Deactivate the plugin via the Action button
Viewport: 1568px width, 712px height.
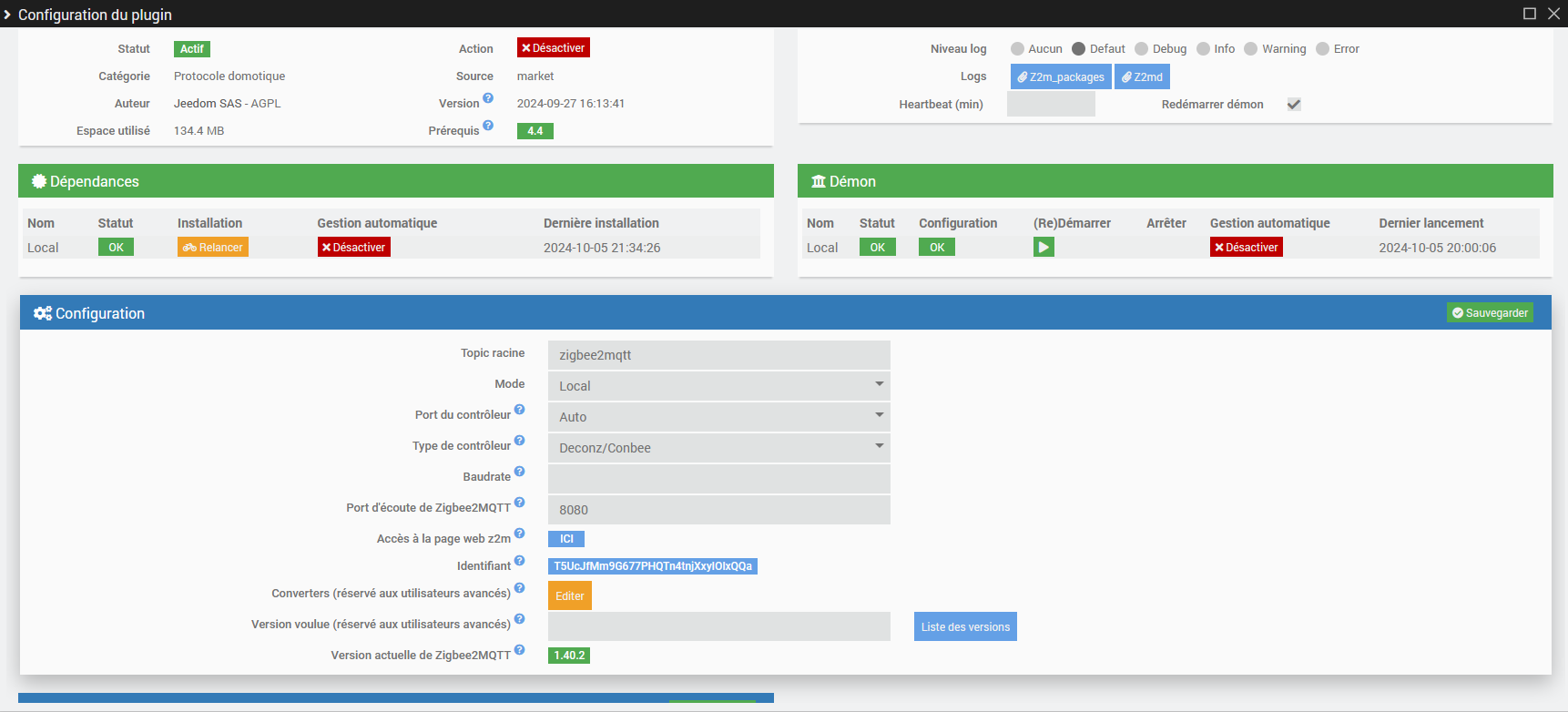[x=554, y=48]
